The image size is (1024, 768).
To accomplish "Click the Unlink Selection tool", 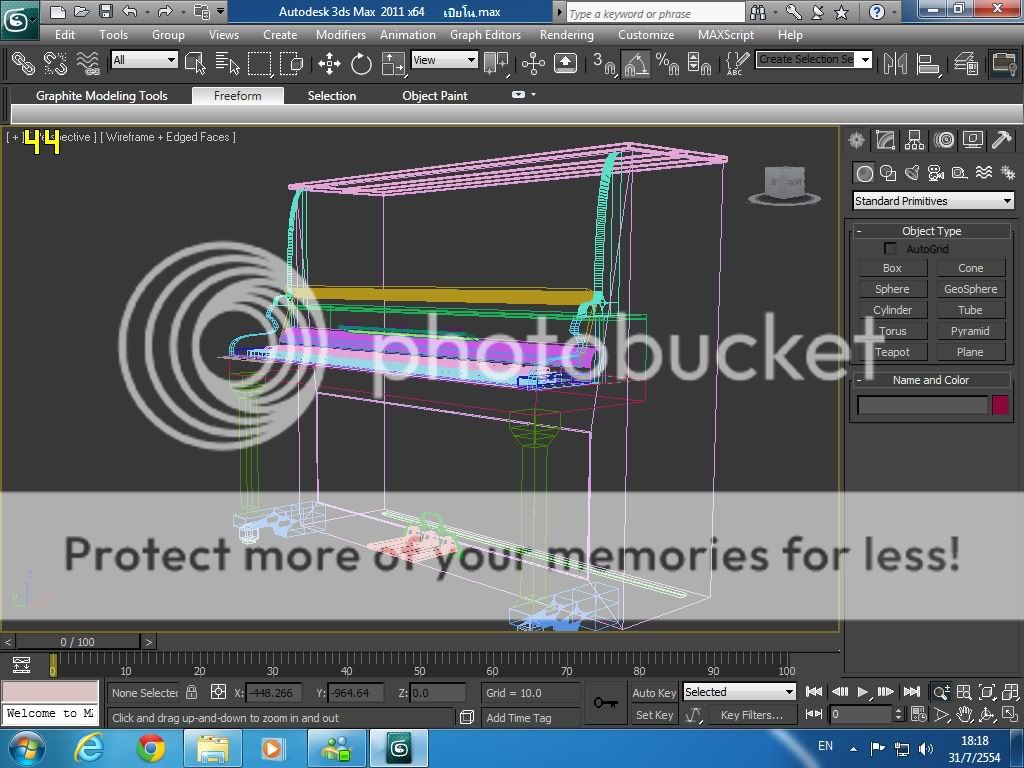I will coord(56,63).
